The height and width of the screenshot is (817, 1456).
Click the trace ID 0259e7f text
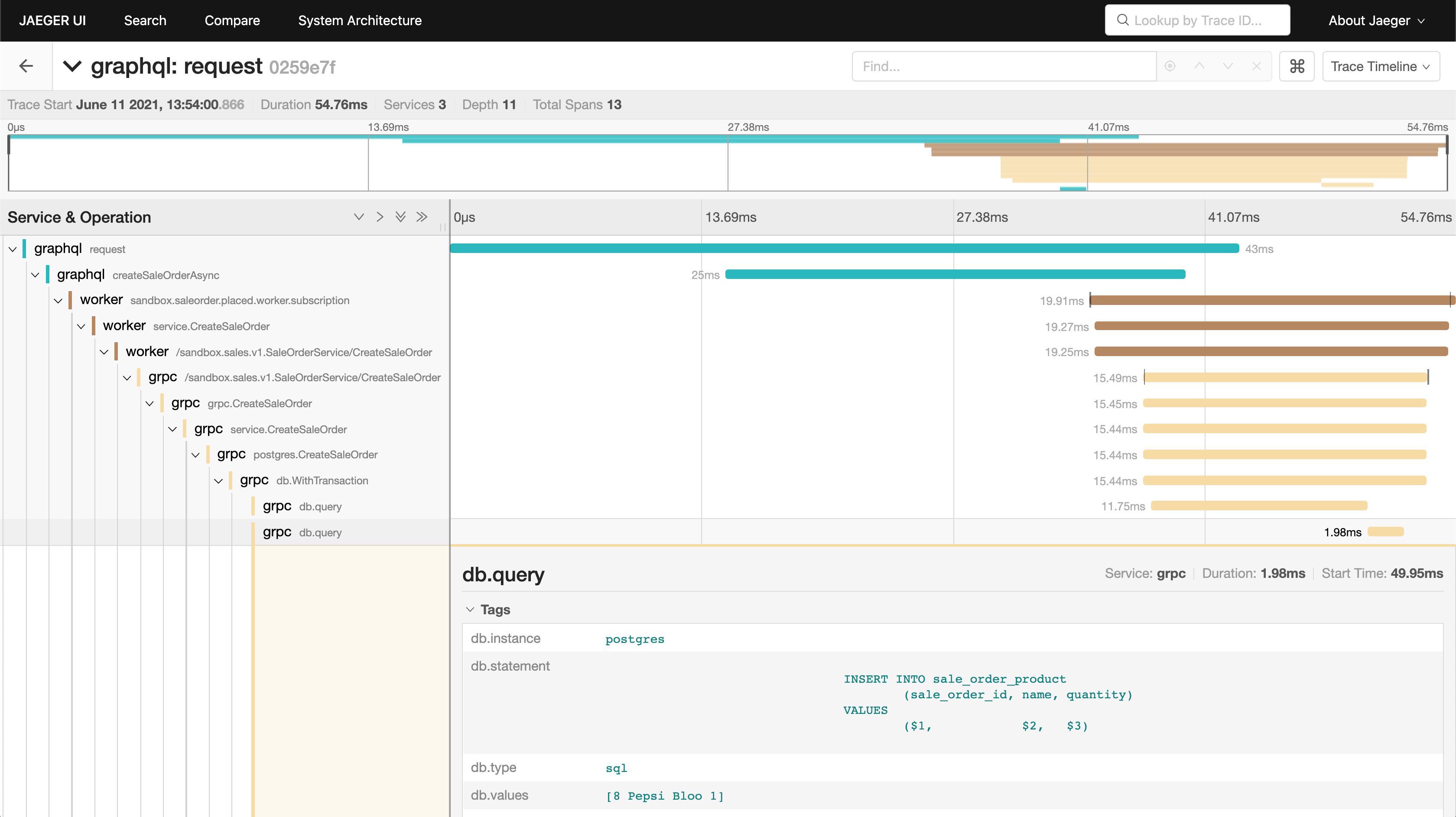[302, 67]
